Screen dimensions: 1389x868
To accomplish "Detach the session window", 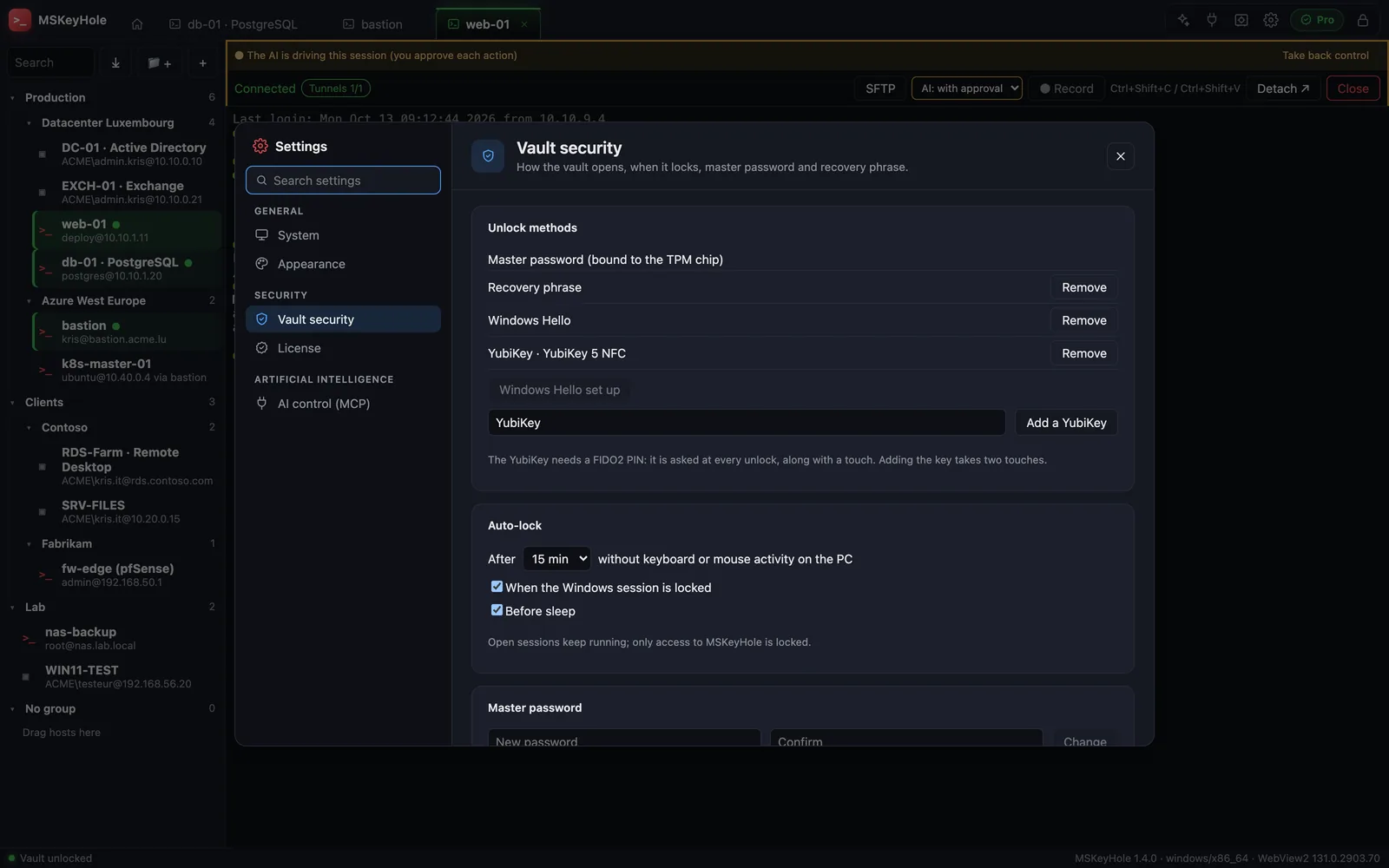I will 1283,89.
